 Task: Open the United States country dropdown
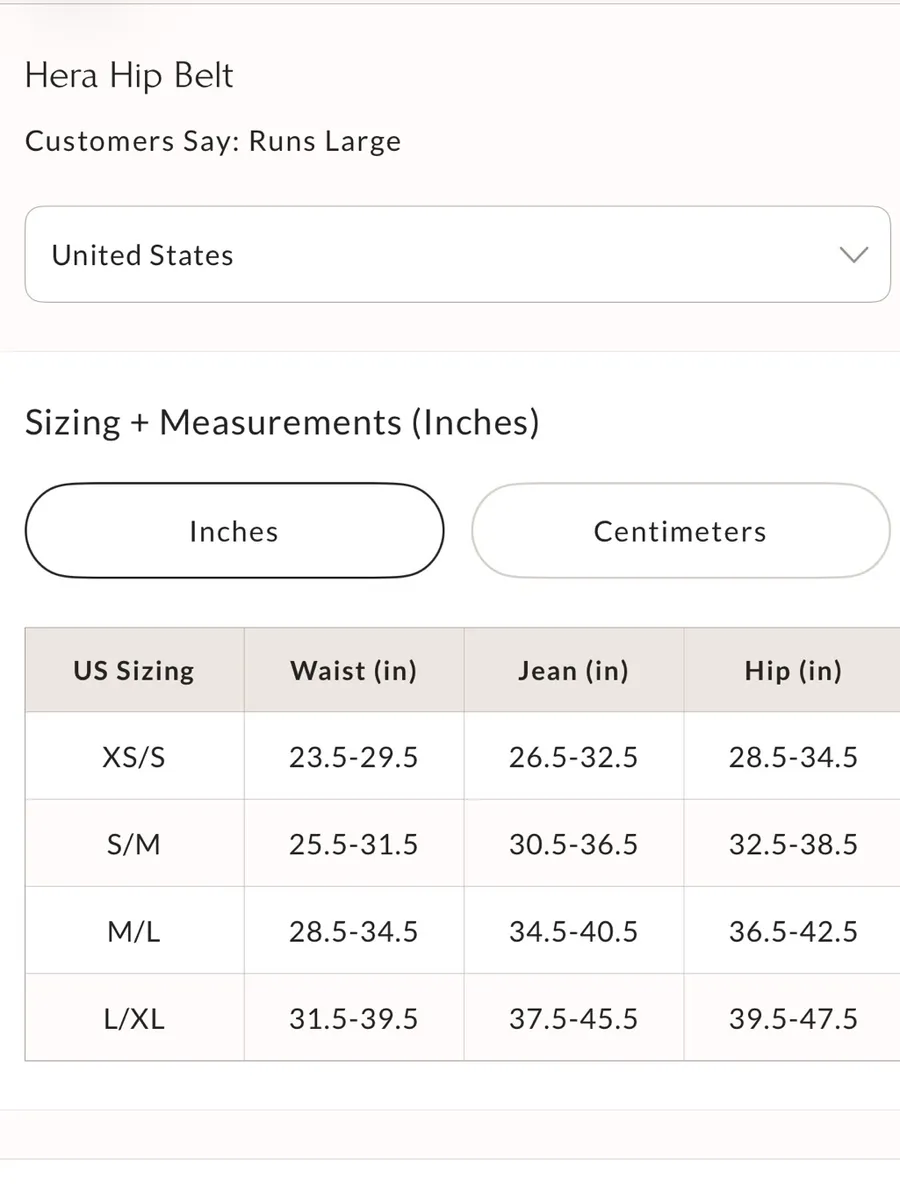coord(457,254)
